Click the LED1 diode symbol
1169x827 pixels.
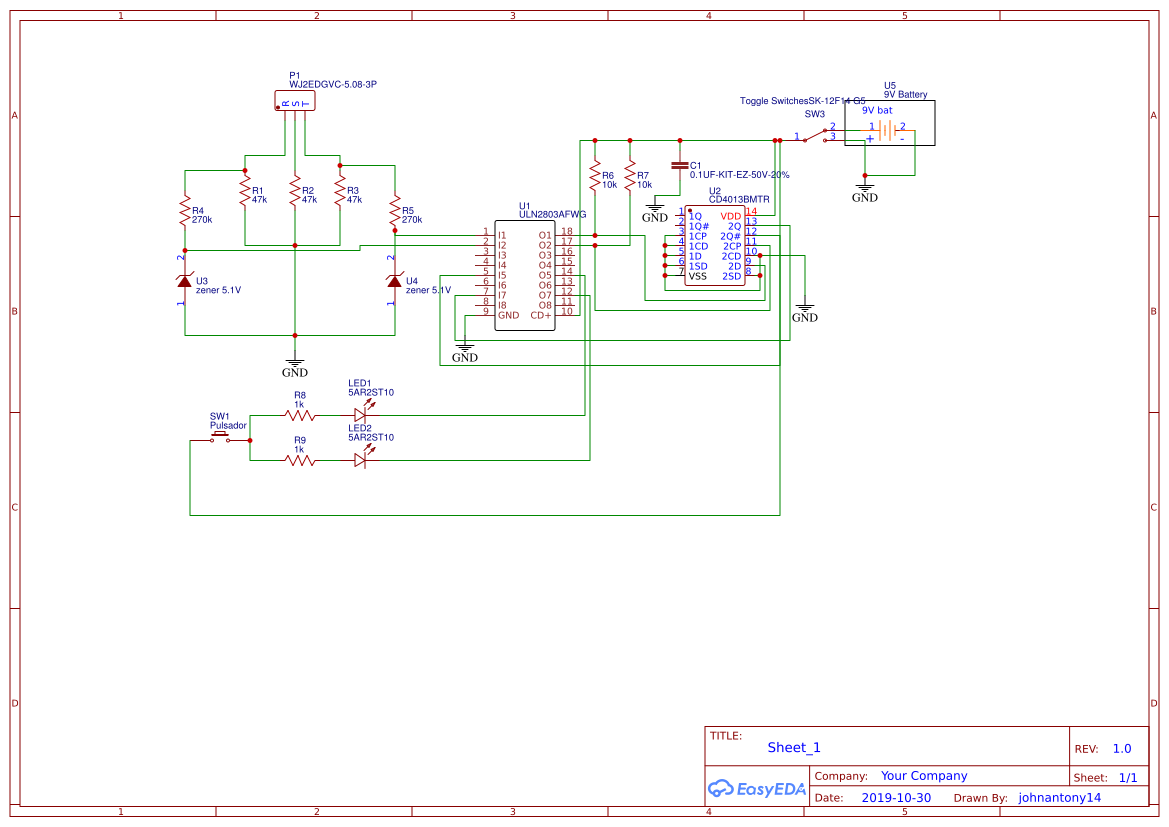[x=360, y=415]
